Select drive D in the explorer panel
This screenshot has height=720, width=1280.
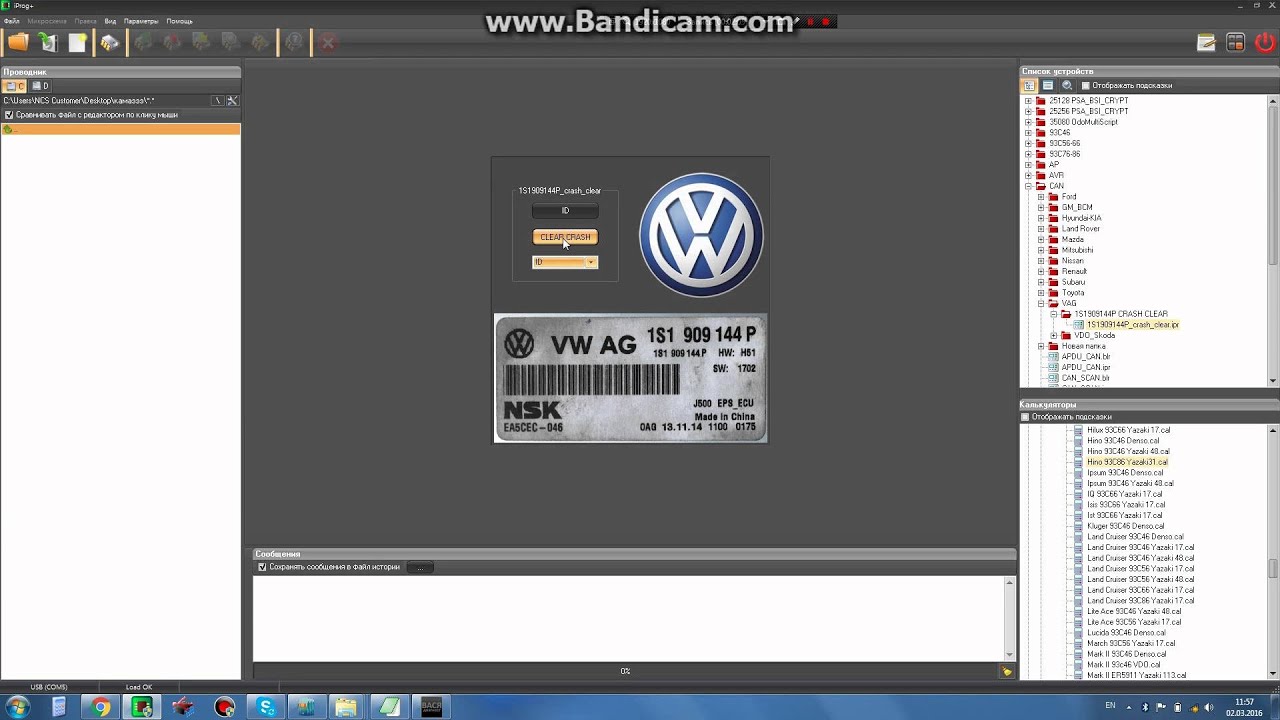40,86
